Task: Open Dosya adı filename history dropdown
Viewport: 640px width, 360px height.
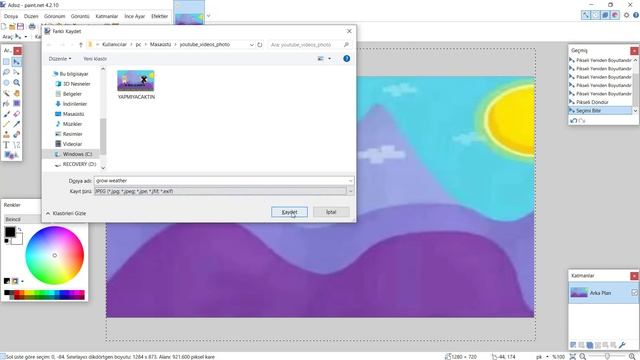Action: click(x=350, y=180)
